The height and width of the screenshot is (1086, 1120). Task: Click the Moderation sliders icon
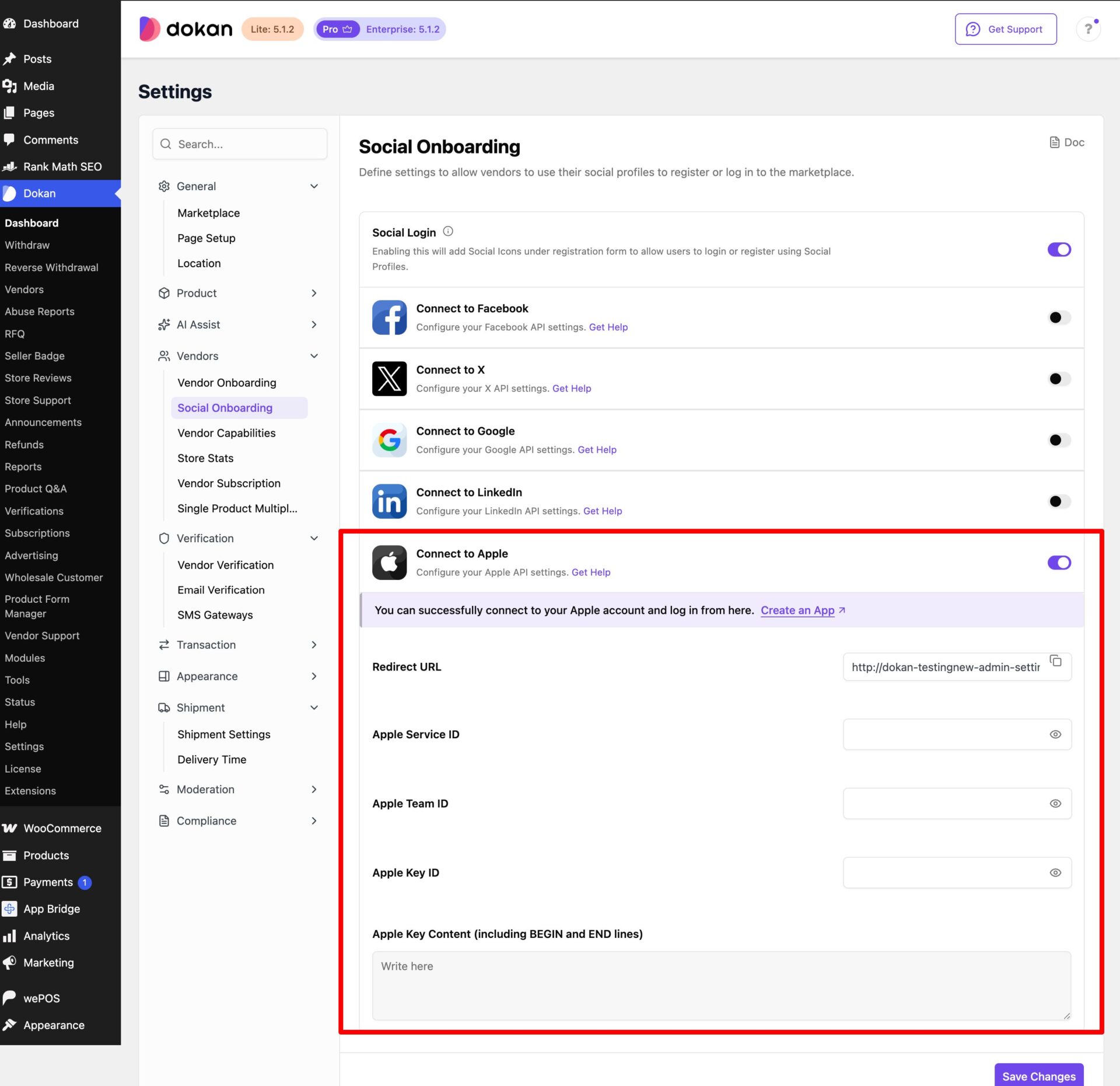164,790
